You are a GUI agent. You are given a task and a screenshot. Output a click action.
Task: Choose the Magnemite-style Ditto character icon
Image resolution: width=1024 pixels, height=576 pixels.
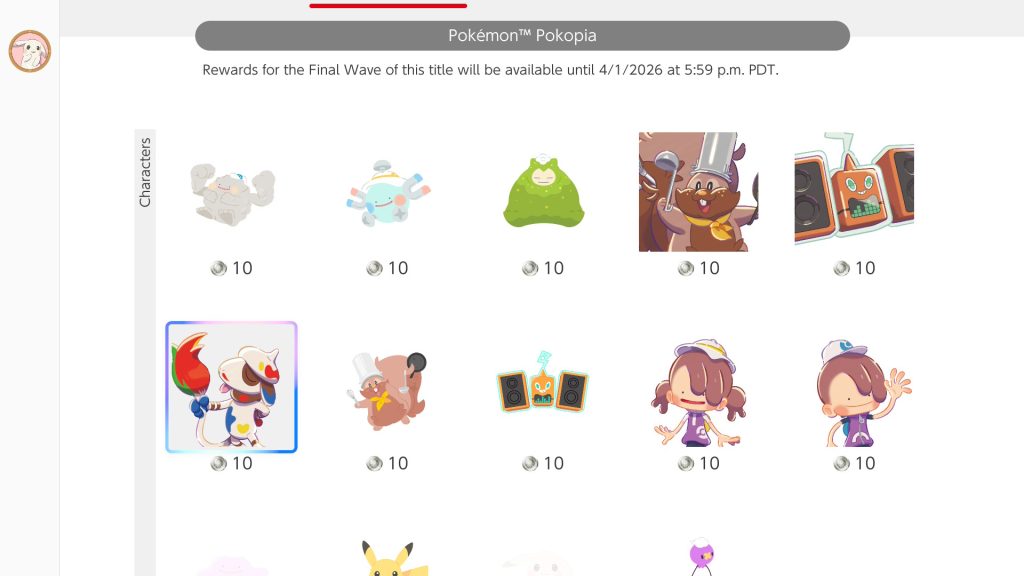coord(388,193)
